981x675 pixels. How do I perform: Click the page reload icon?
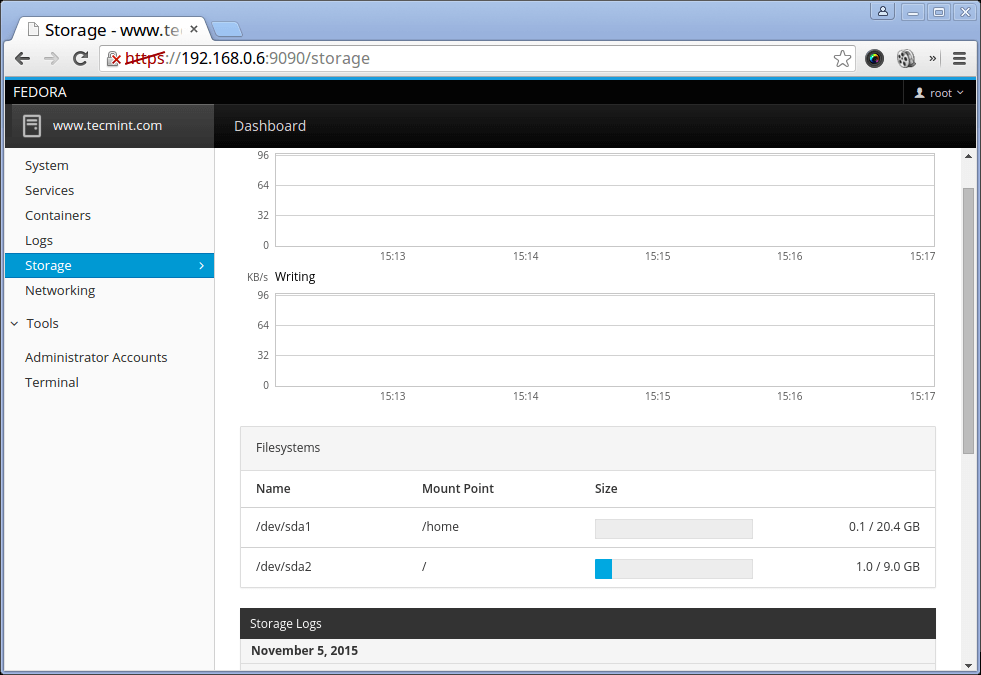(82, 58)
